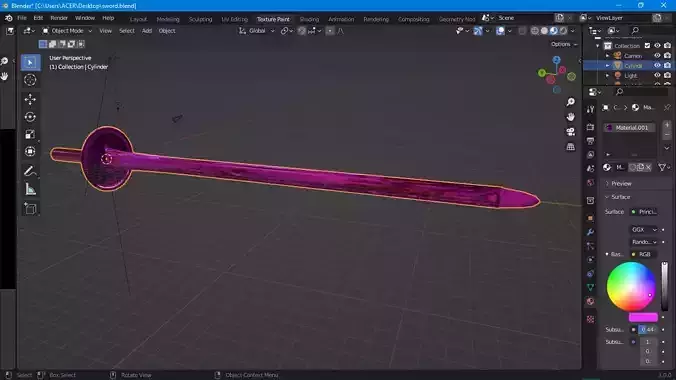Image resolution: width=676 pixels, height=380 pixels.
Task: Open the File menu
Action: [x=22, y=18]
